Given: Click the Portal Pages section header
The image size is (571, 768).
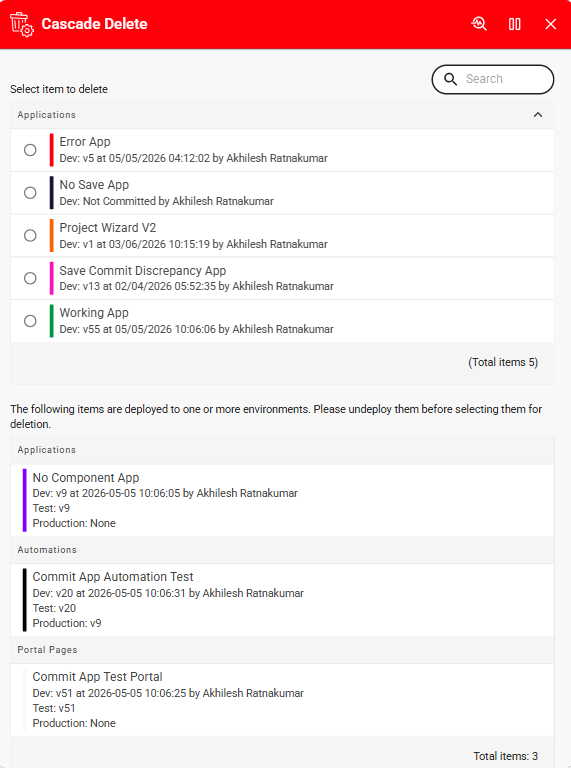Looking at the screenshot, I should [282, 650].
